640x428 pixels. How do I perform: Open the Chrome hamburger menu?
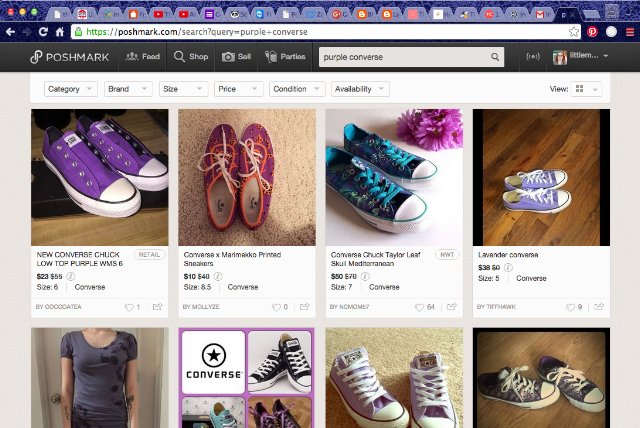(630, 32)
